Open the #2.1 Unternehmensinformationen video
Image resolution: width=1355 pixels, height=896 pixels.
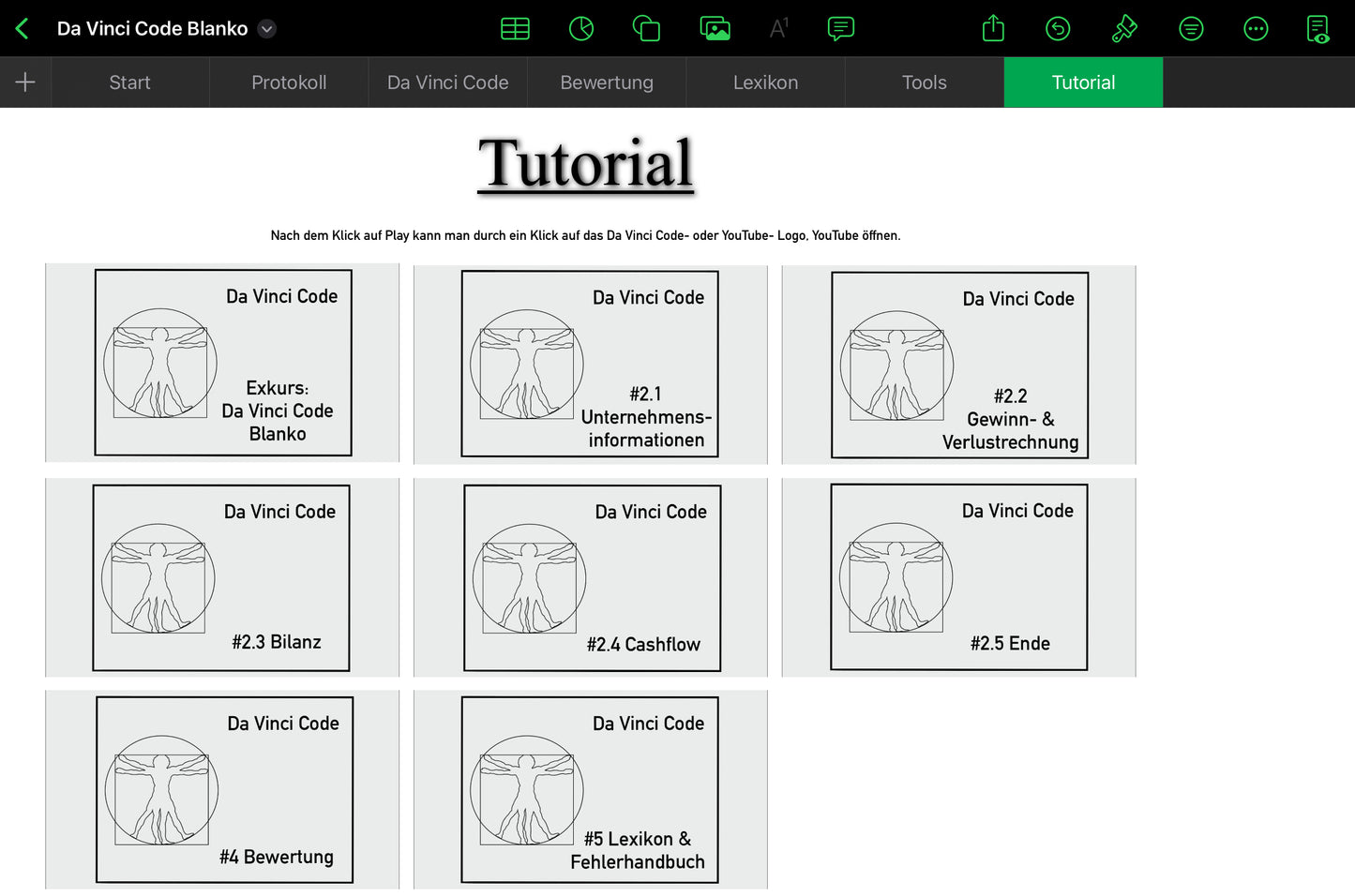click(x=590, y=365)
